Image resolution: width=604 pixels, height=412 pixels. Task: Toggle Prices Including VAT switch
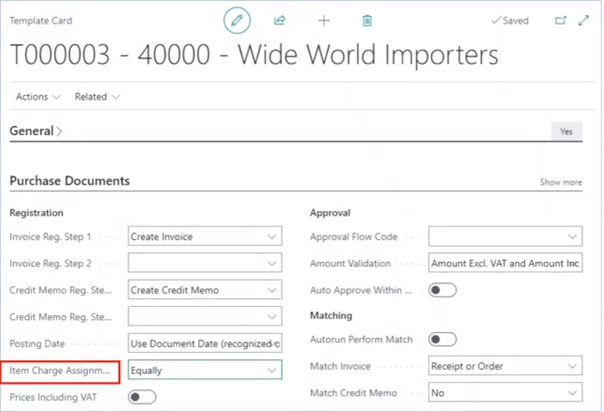(142, 396)
